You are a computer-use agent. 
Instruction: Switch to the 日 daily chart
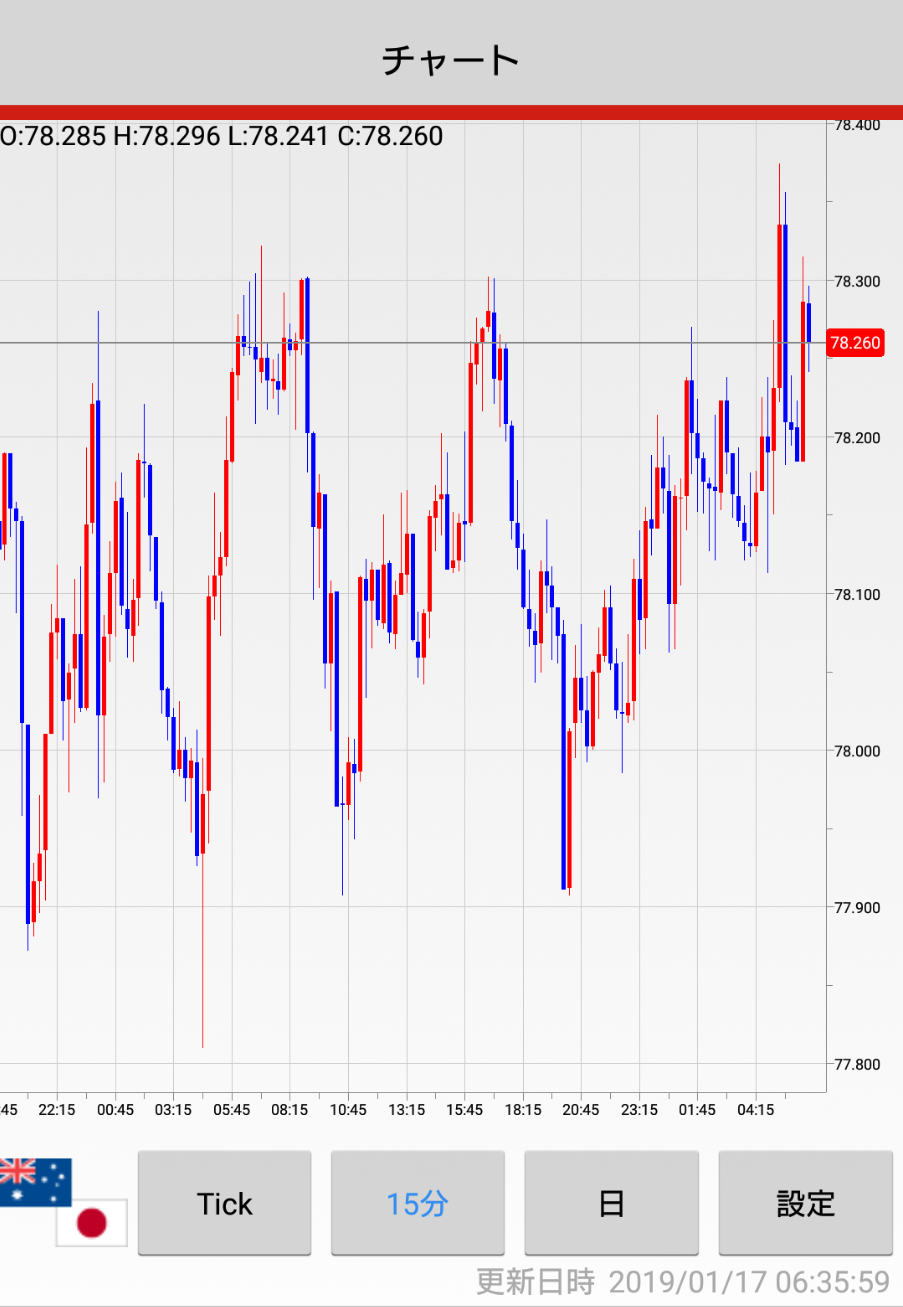(x=611, y=1203)
